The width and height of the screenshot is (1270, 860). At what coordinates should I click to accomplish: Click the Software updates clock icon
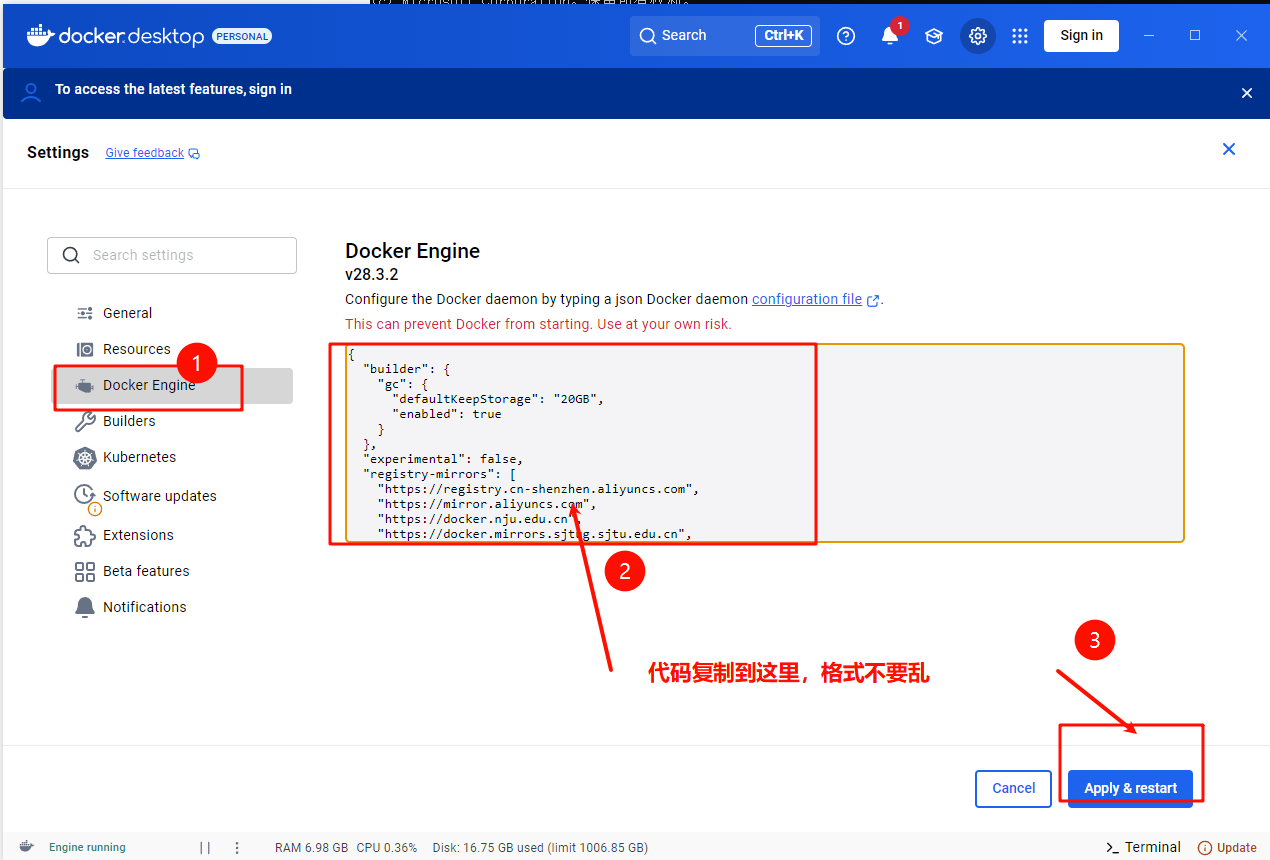86,497
